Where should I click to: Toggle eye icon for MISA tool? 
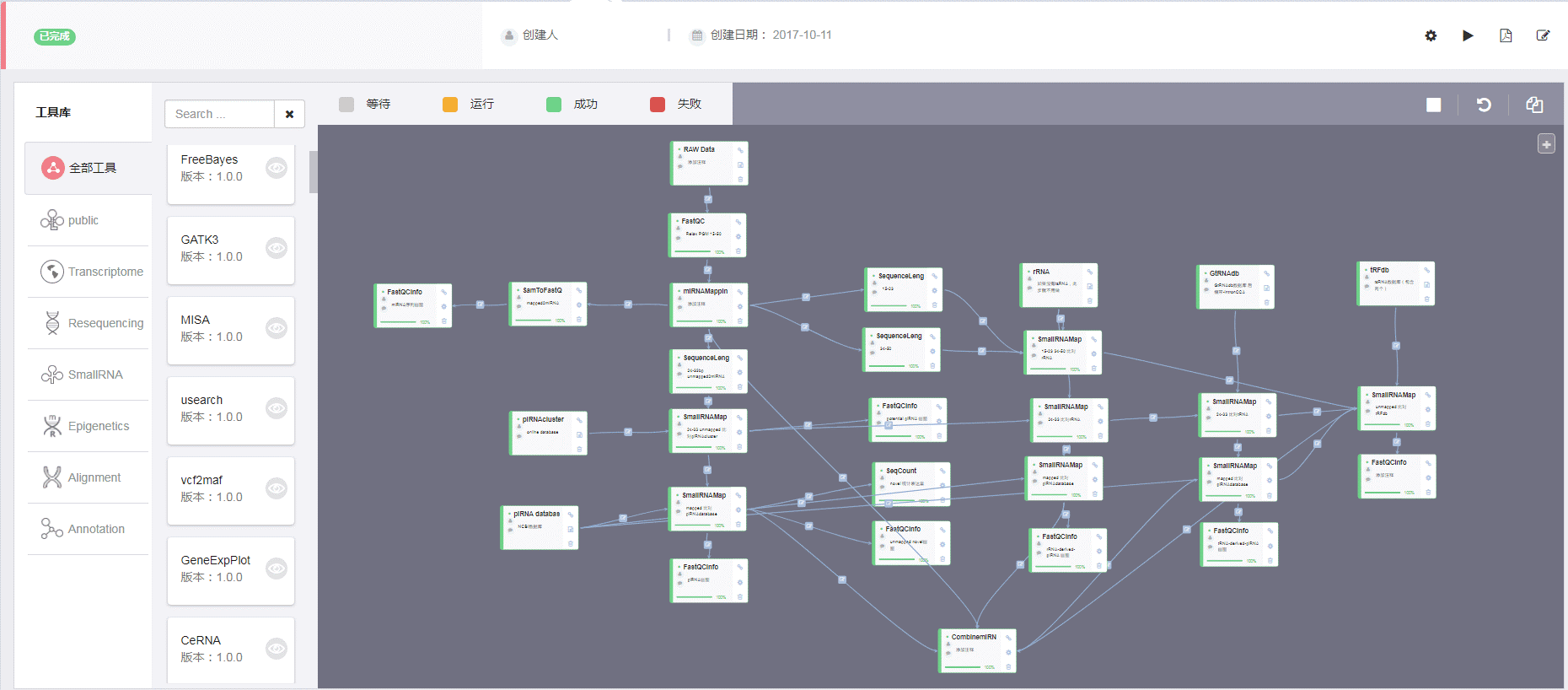[x=277, y=328]
